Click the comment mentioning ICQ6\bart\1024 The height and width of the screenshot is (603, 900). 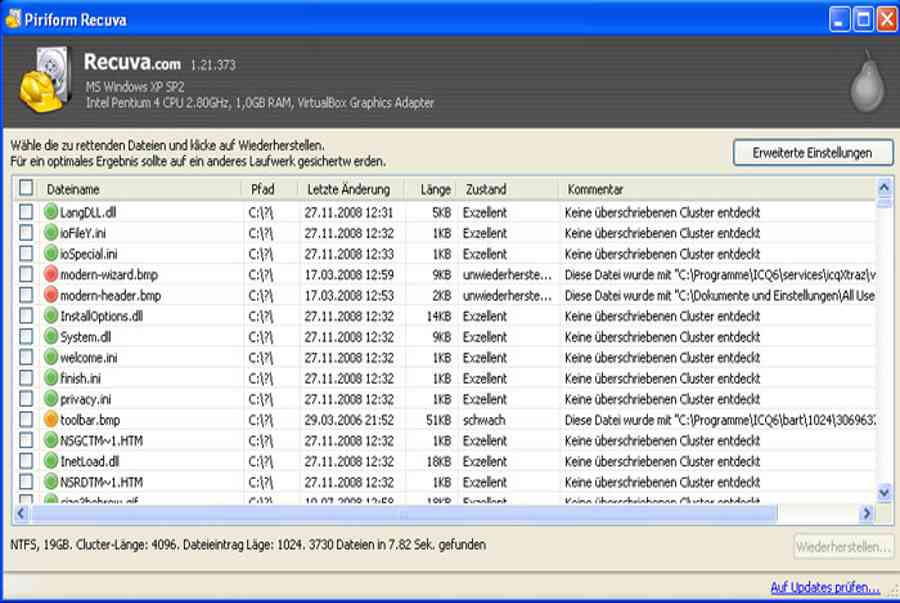(720, 420)
